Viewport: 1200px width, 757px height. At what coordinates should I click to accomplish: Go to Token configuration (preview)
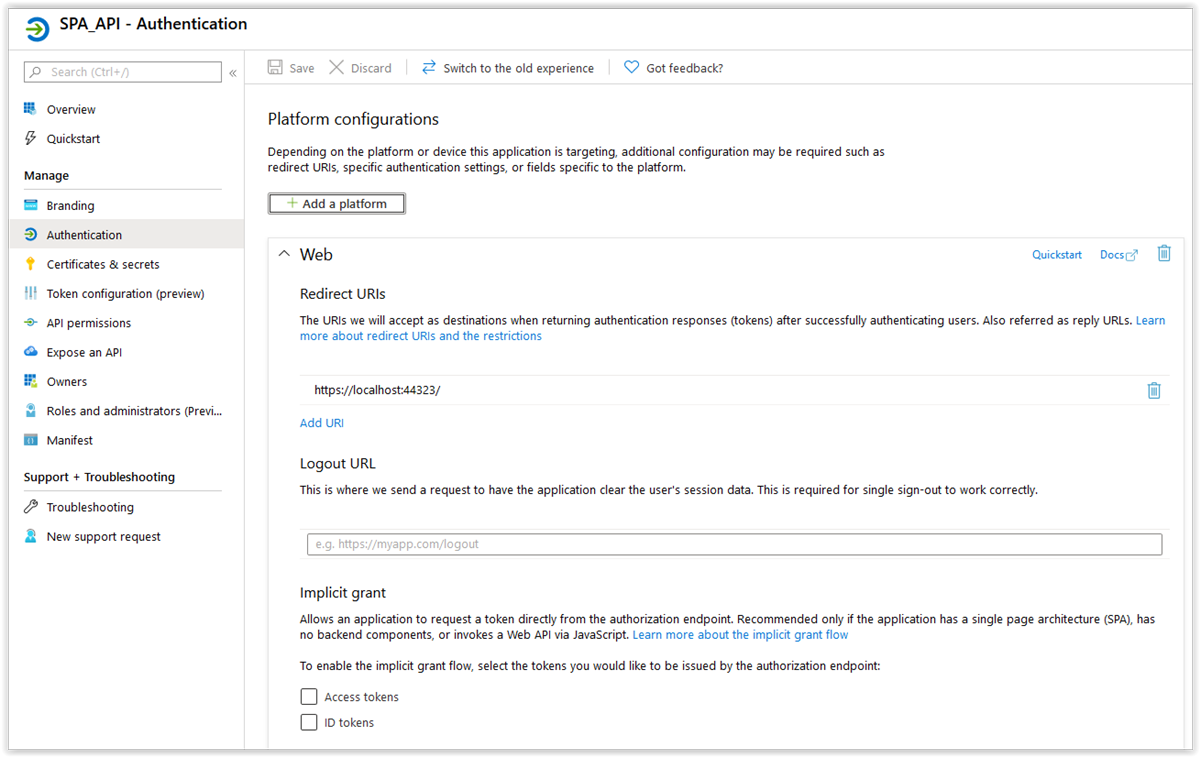tap(125, 294)
